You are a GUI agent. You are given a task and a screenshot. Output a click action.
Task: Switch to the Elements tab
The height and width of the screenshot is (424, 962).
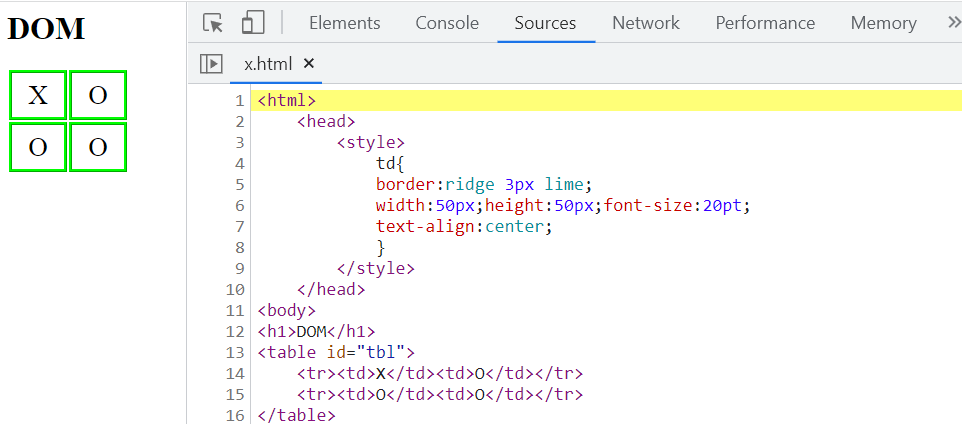(x=344, y=23)
